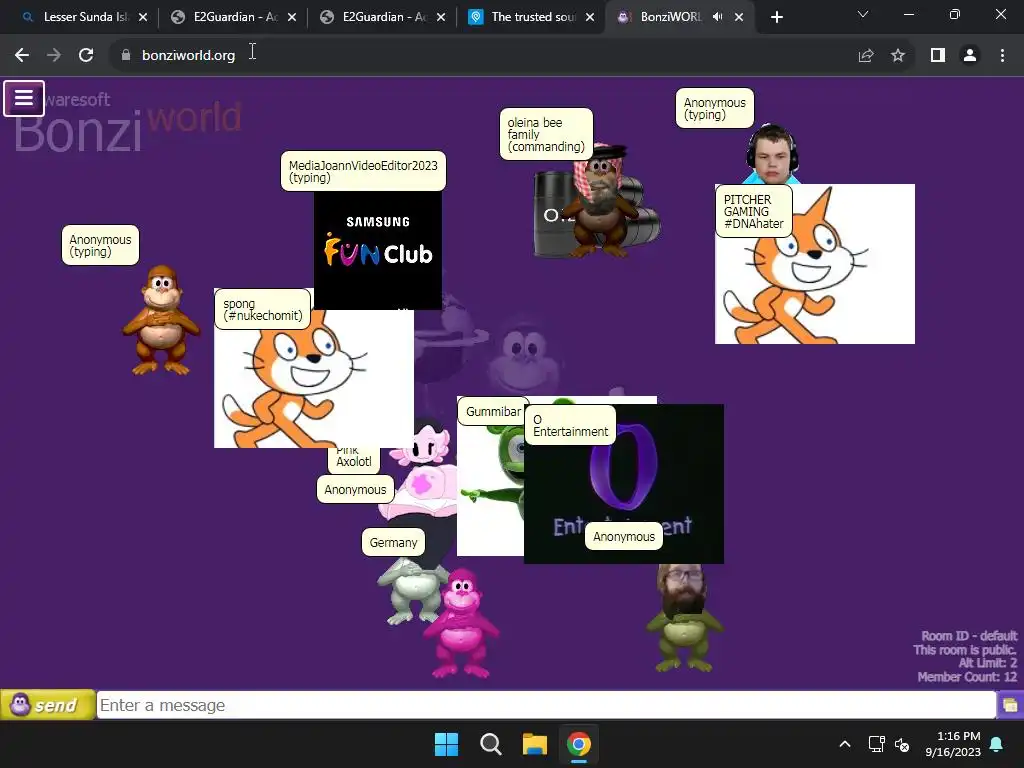Click the yellow icon right of message field
Screen dimensions: 1024x768
1010,705
